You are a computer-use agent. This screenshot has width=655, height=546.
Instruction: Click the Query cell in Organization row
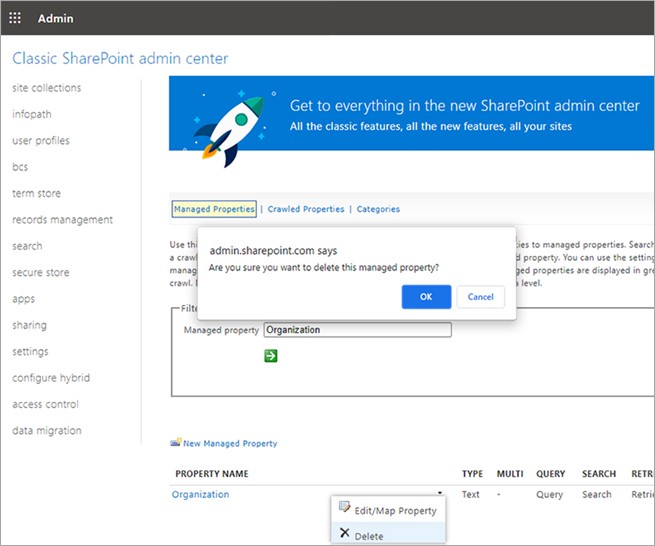(x=549, y=494)
